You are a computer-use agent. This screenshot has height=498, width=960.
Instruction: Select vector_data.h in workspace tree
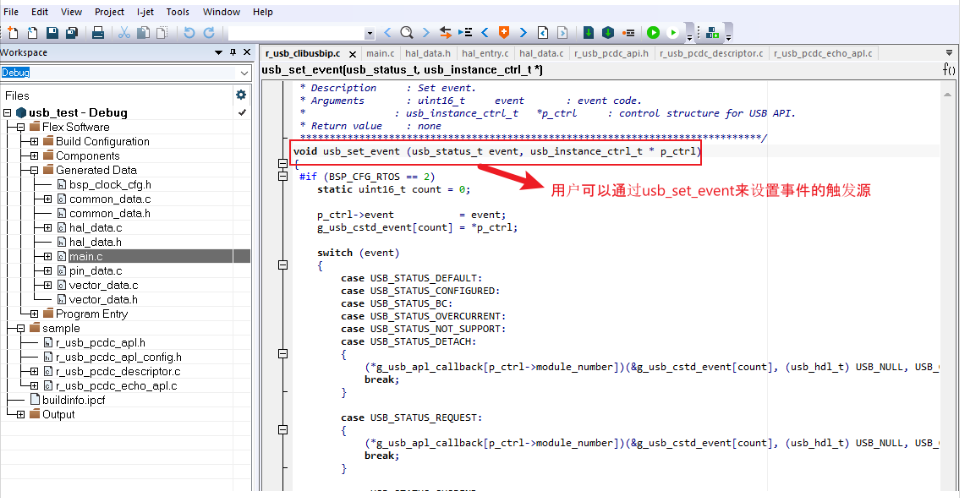[103, 300]
